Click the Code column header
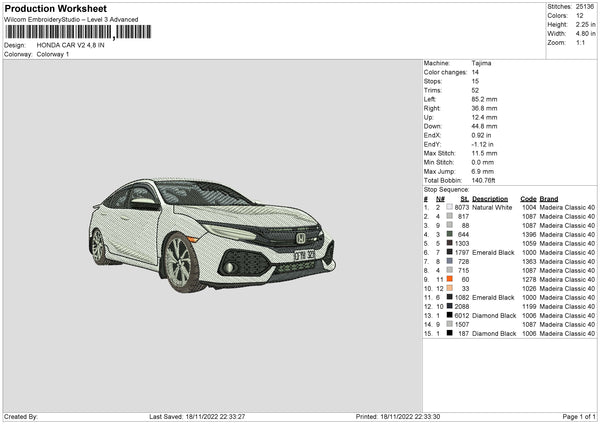This screenshot has width=600, height=424. [528, 198]
